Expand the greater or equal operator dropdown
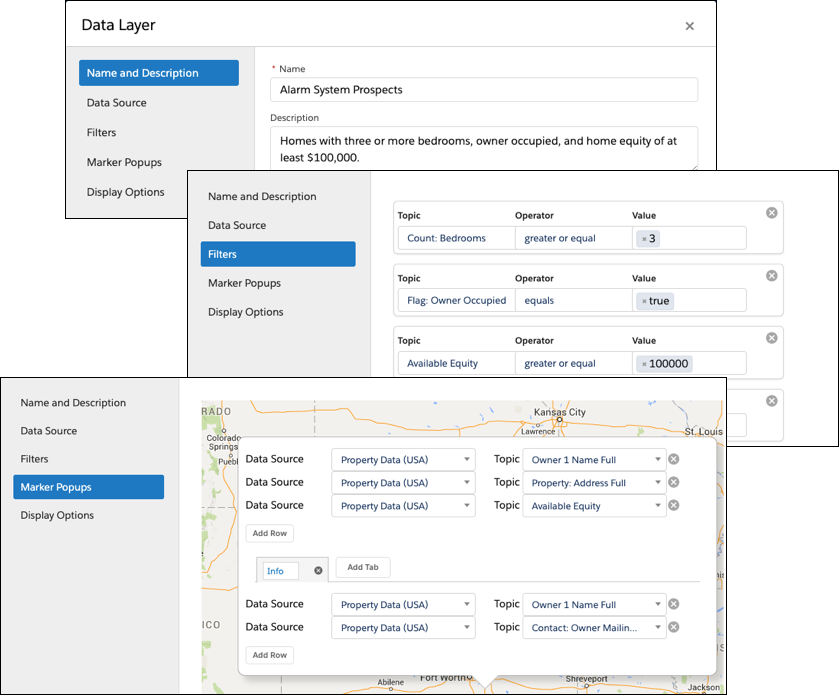This screenshot has height=695, width=839. click(x=573, y=238)
